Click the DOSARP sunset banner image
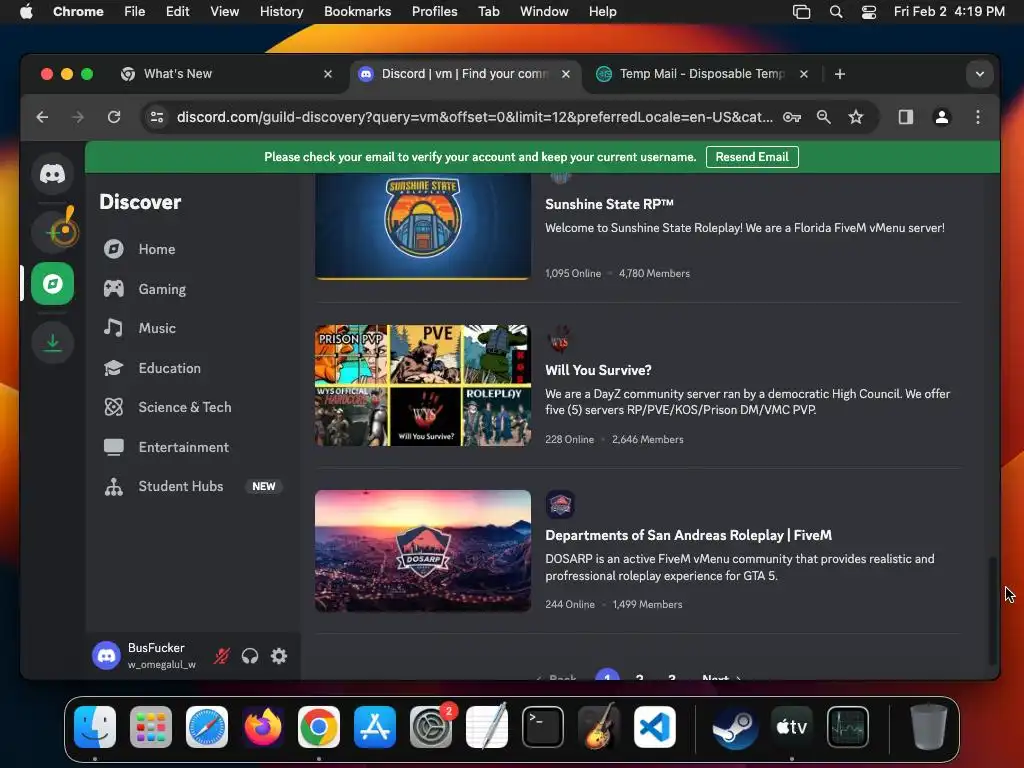The height and width of the screenshot is (768, 1024). [x=423, y=551]
